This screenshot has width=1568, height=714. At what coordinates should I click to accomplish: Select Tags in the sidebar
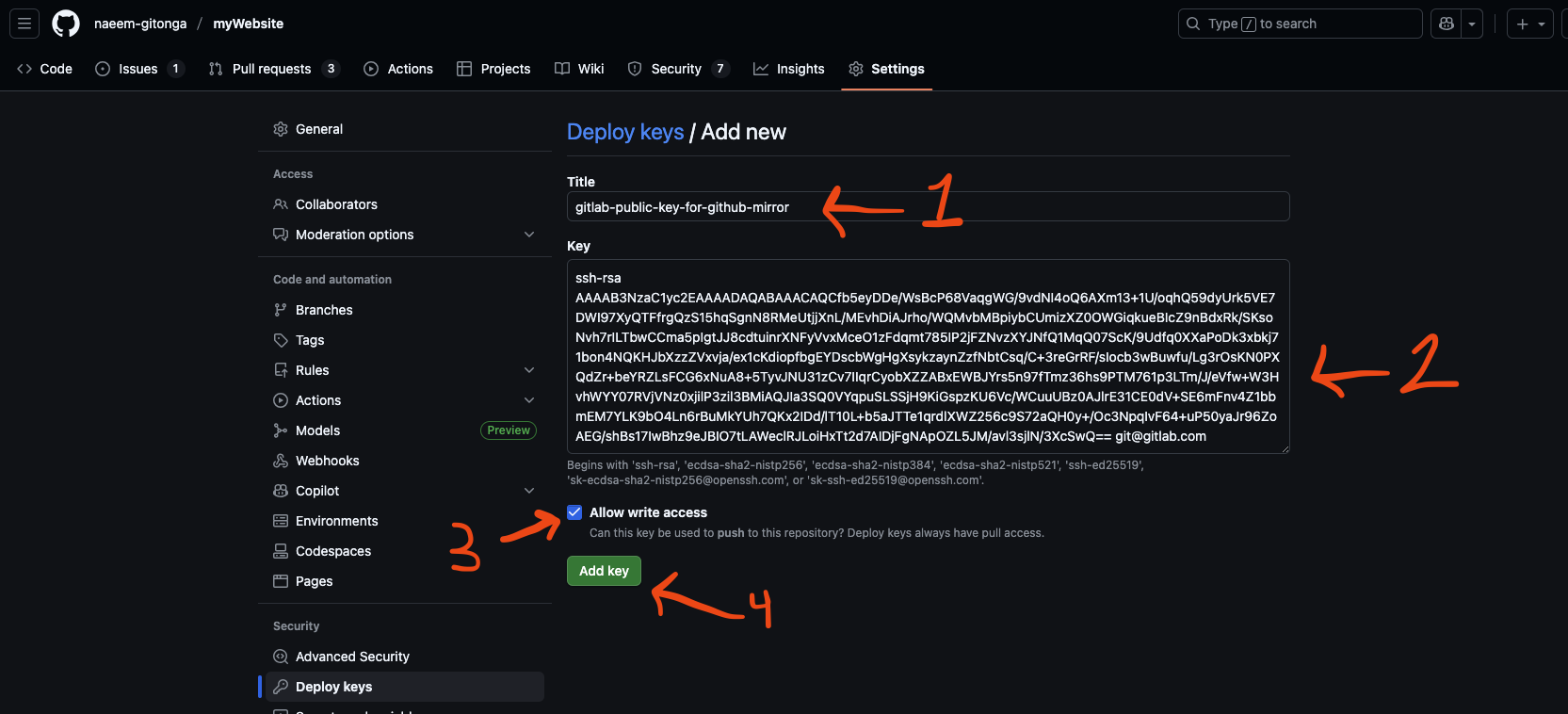pos(310,340)
